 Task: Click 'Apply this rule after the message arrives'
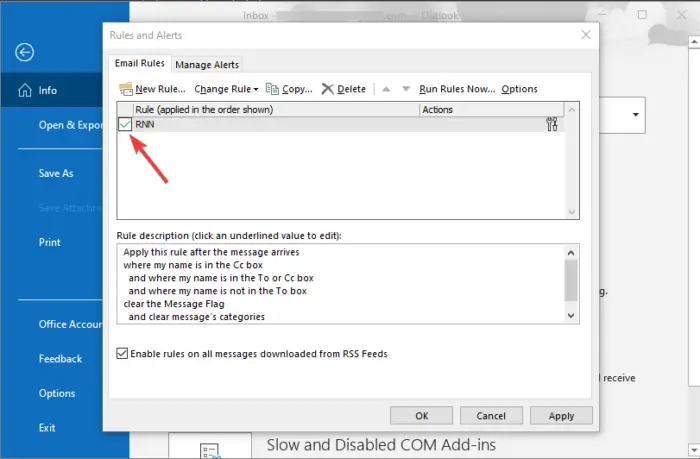[211, 252]
